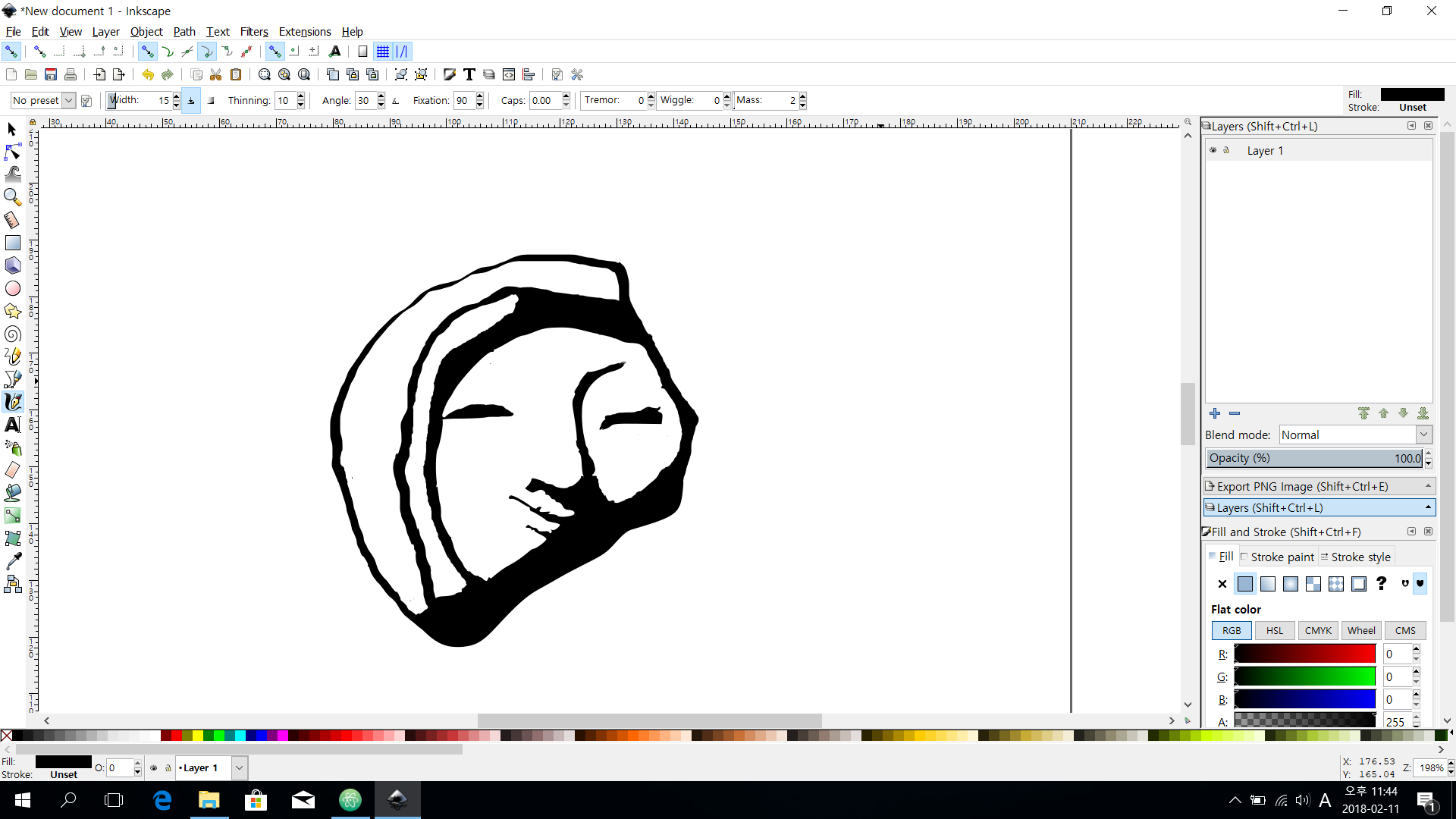Toggle snapping to grids
1456x819 pixels.
(383, 52)
